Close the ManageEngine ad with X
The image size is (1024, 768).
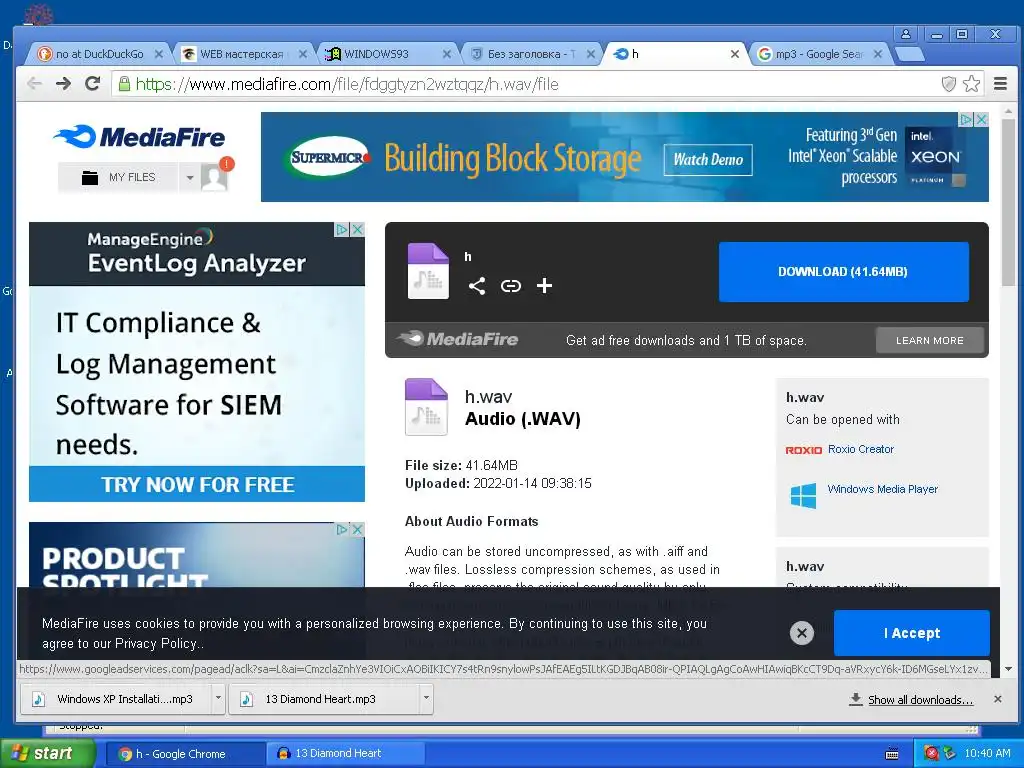[x=357, y=230]
